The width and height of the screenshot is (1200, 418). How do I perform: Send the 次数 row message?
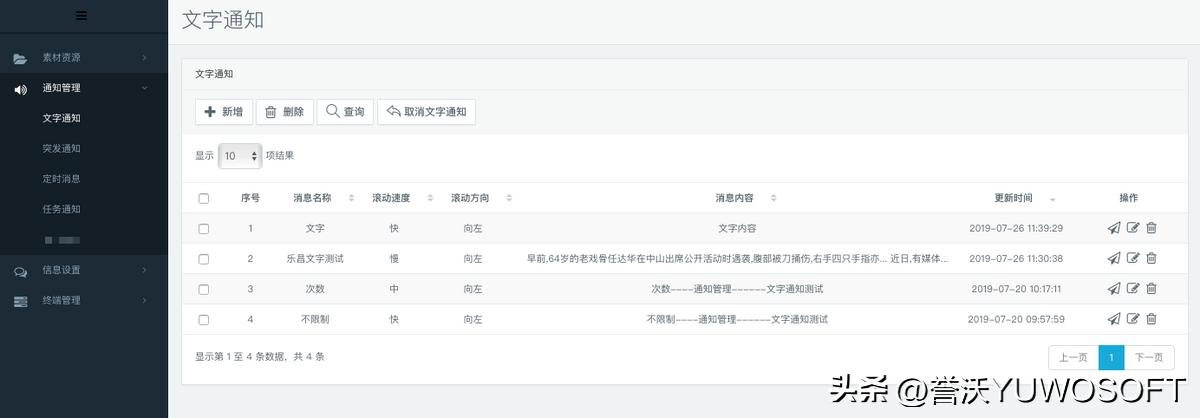pyautogui.click(x=1114, y=289)
